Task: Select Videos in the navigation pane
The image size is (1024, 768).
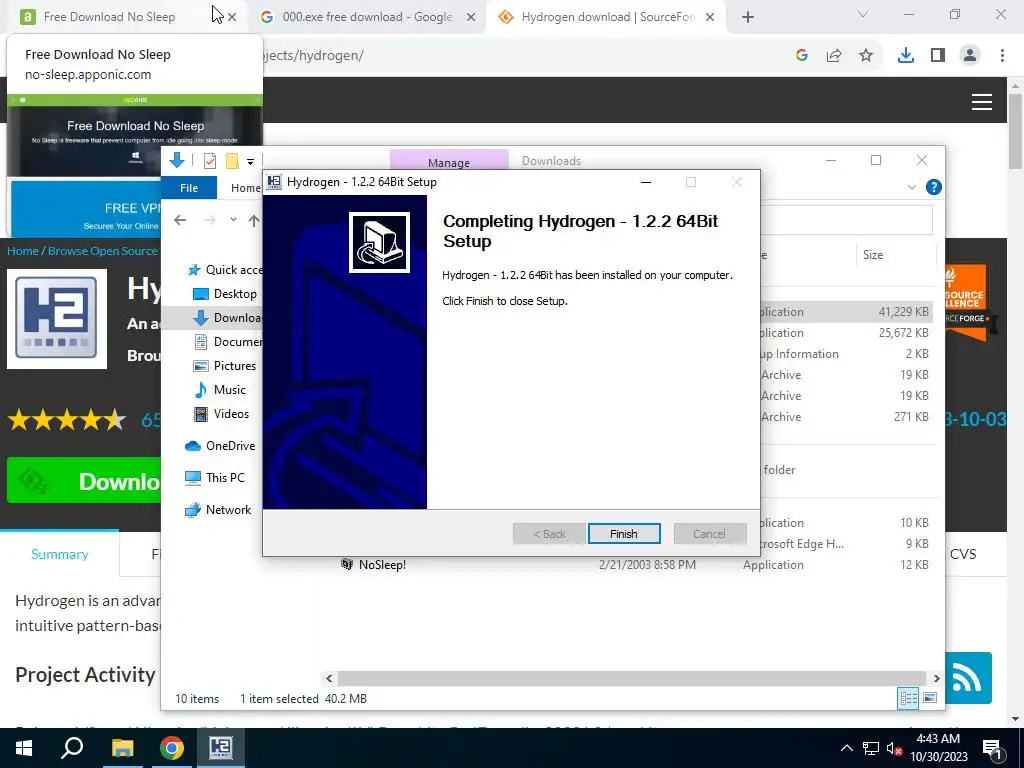Action: [222, 414]
